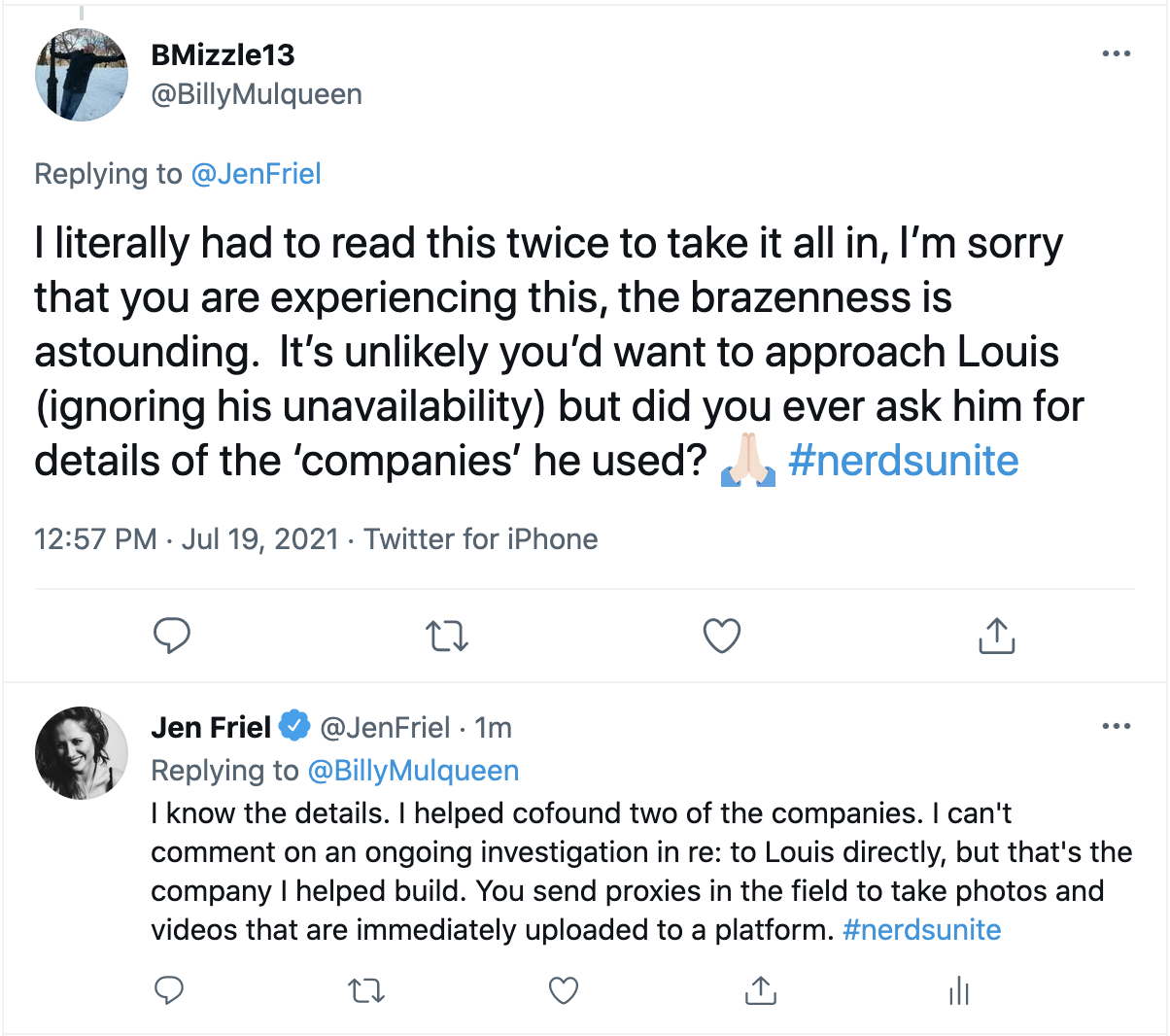The image size is (1170, 1036).
Task: Open BMizzle13's profile picture
Action: (x=82, y=75)
